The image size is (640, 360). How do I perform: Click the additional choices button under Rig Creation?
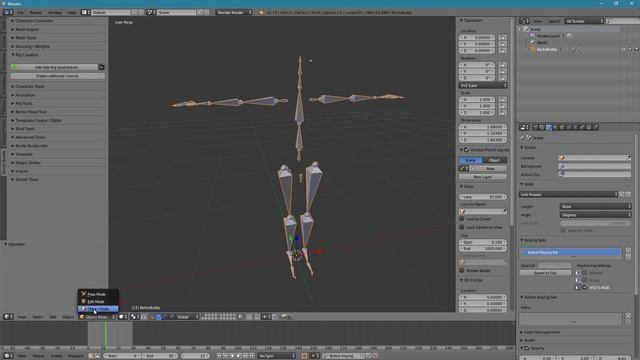(57, 76)
